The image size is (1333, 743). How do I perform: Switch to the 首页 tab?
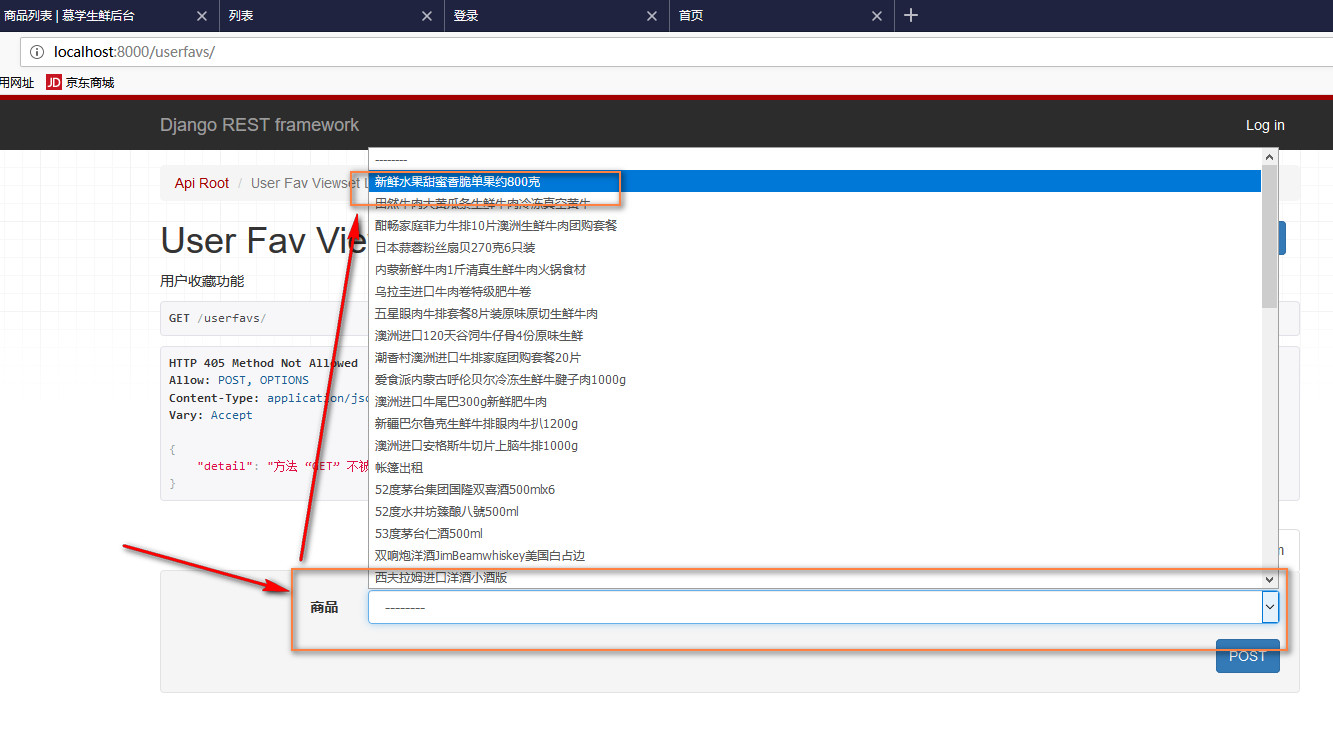[782, 16]
